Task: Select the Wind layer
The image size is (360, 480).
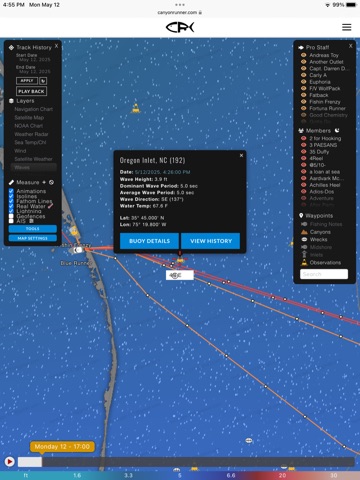Action: coord(20,151)
